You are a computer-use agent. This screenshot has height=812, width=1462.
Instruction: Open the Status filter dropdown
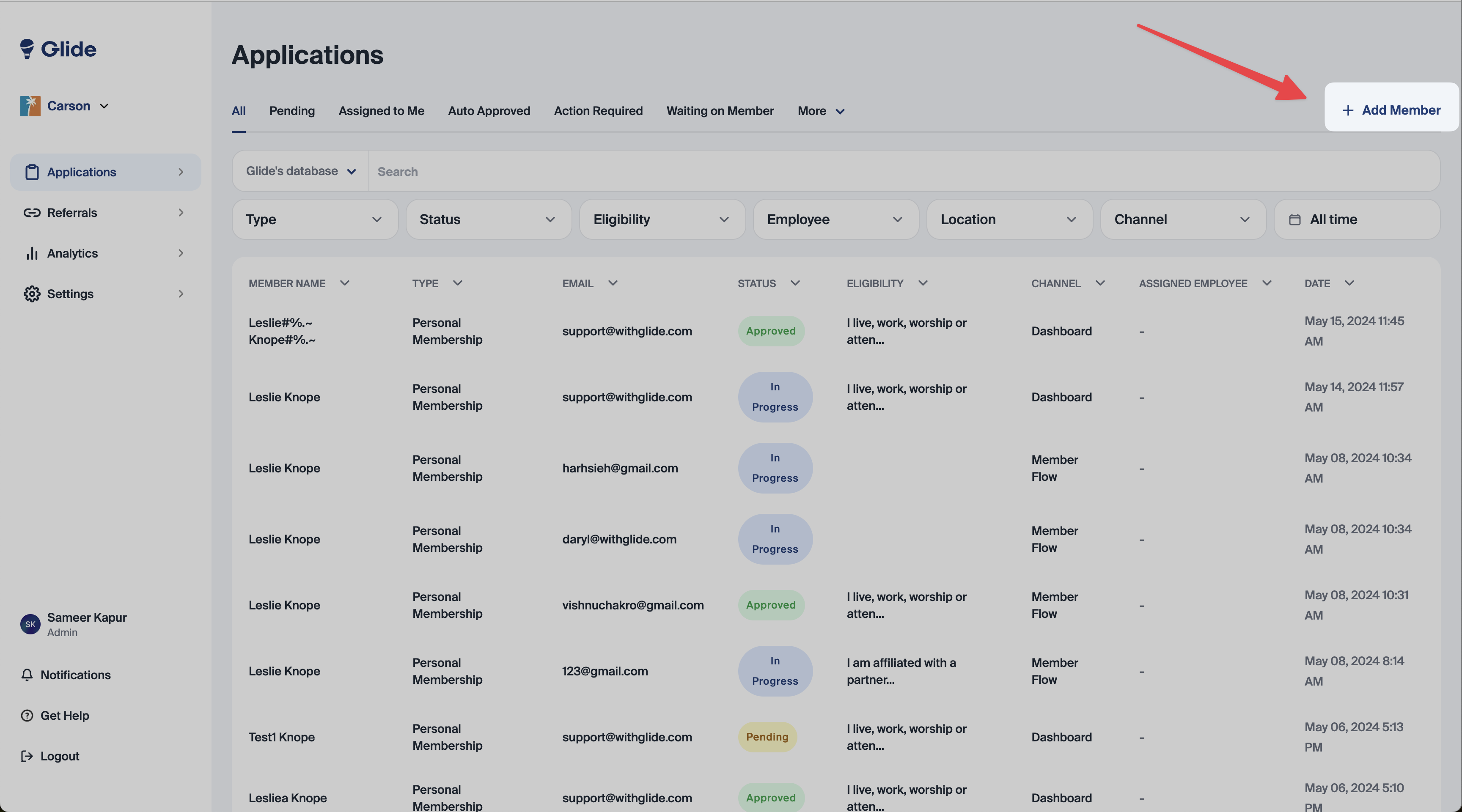[488, 219]
